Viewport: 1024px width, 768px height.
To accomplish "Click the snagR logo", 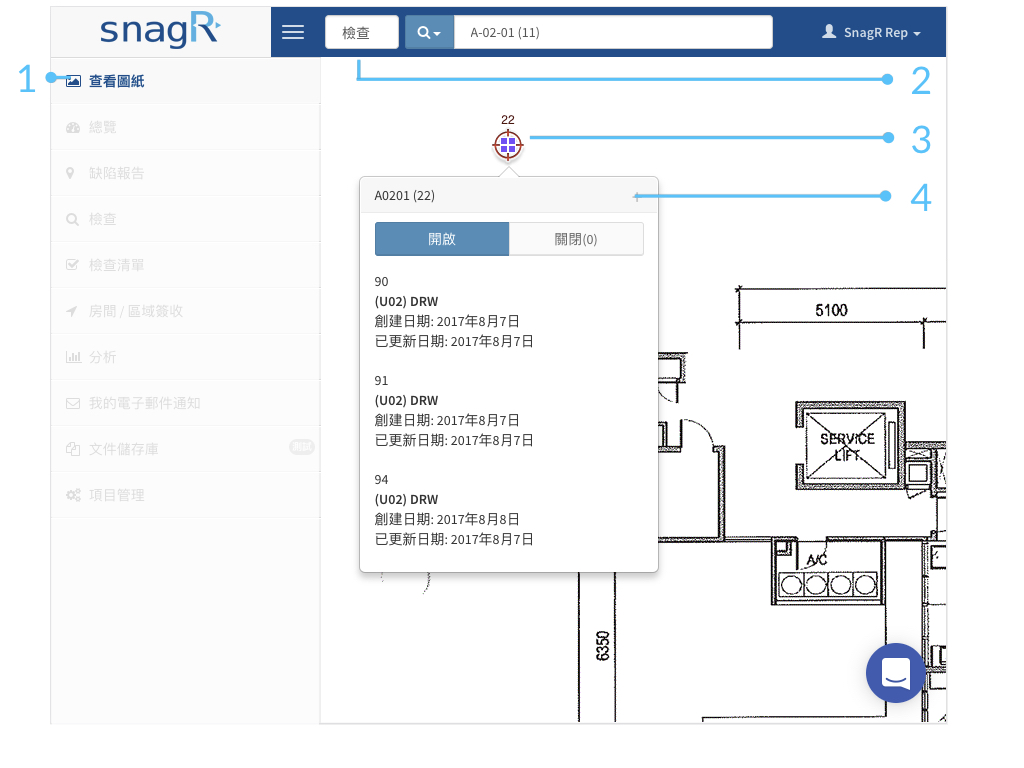I will [160, 31].
